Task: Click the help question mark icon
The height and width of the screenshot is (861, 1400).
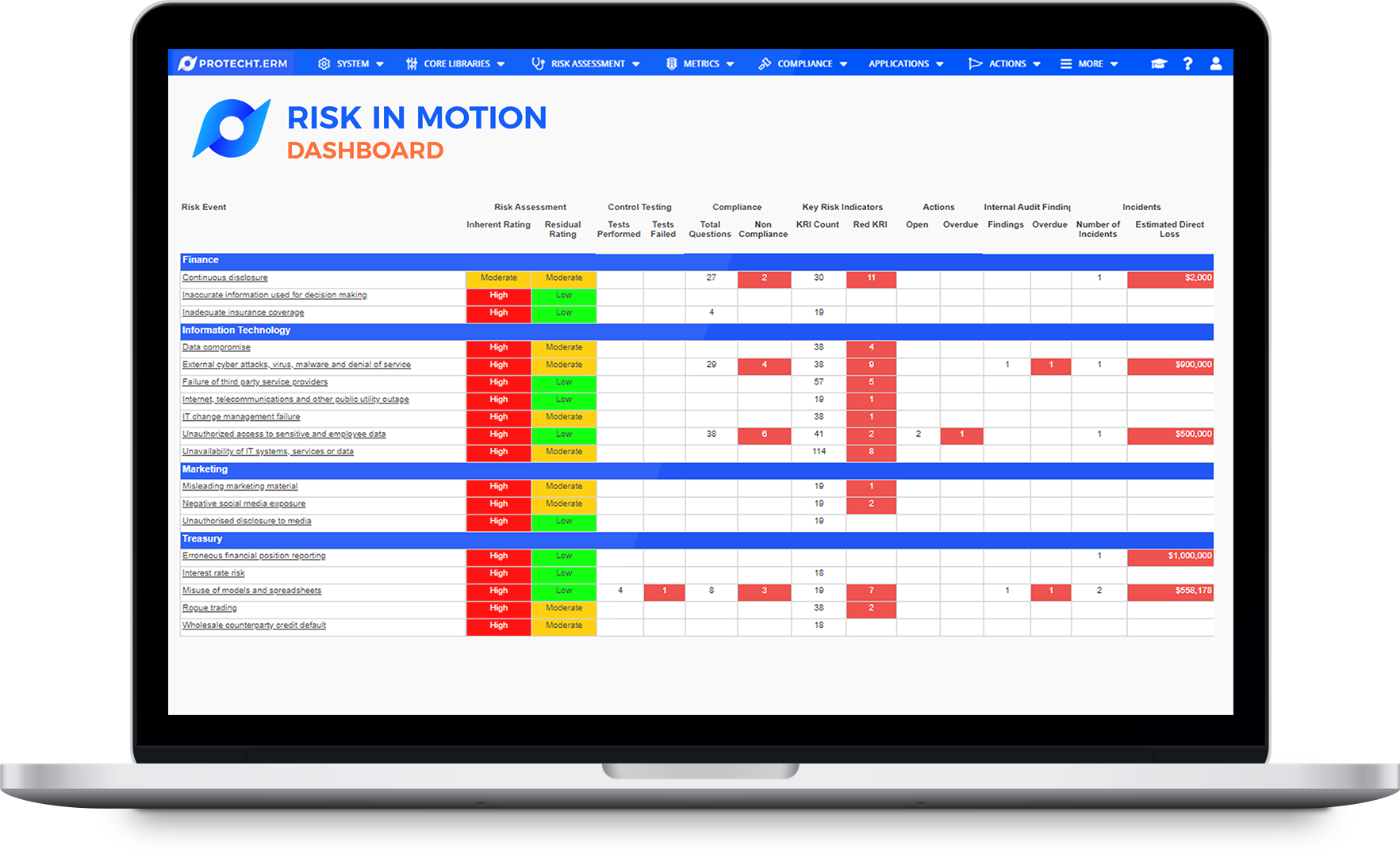Action: (x=1187, y=63)
